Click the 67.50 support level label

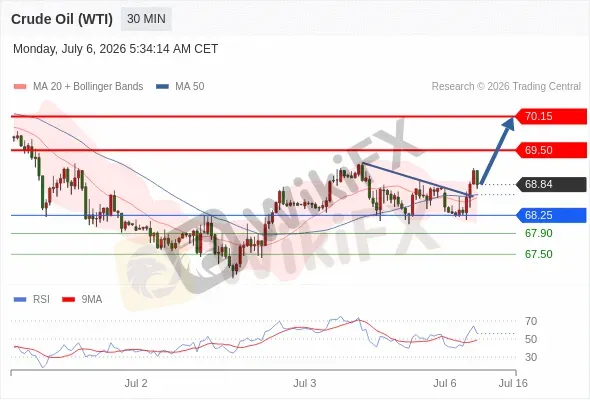pos(538,254)
